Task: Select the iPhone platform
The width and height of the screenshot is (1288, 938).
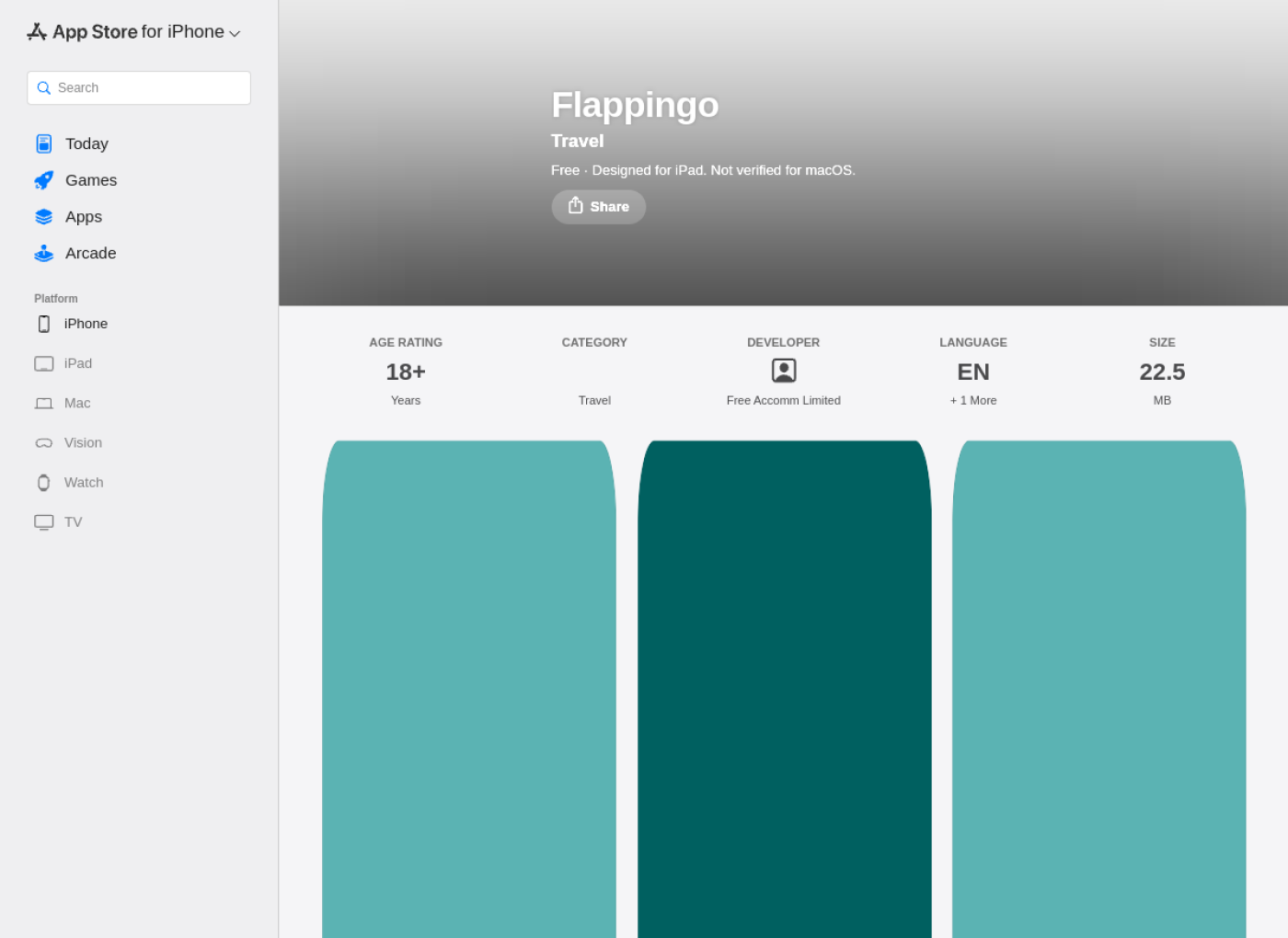Action: (x=86, y=324)
